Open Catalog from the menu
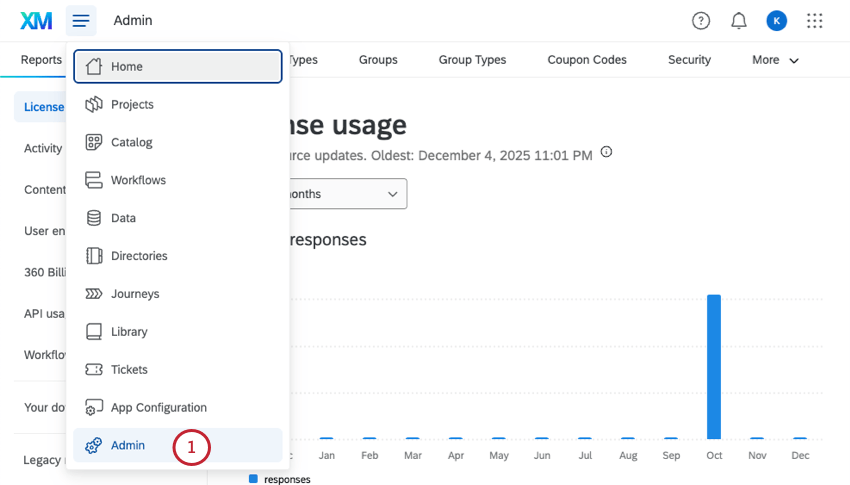The image size is (850, 485). coord(132,142)
